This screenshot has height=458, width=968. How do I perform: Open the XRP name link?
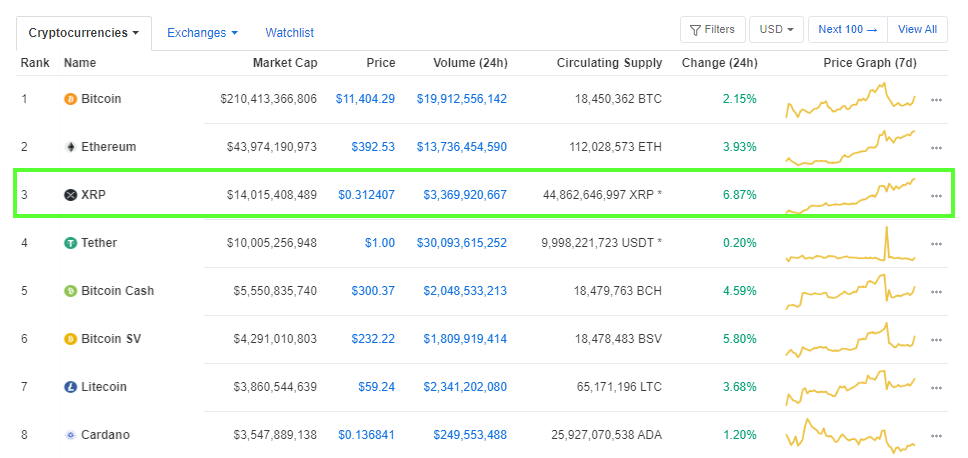point(93,195)
